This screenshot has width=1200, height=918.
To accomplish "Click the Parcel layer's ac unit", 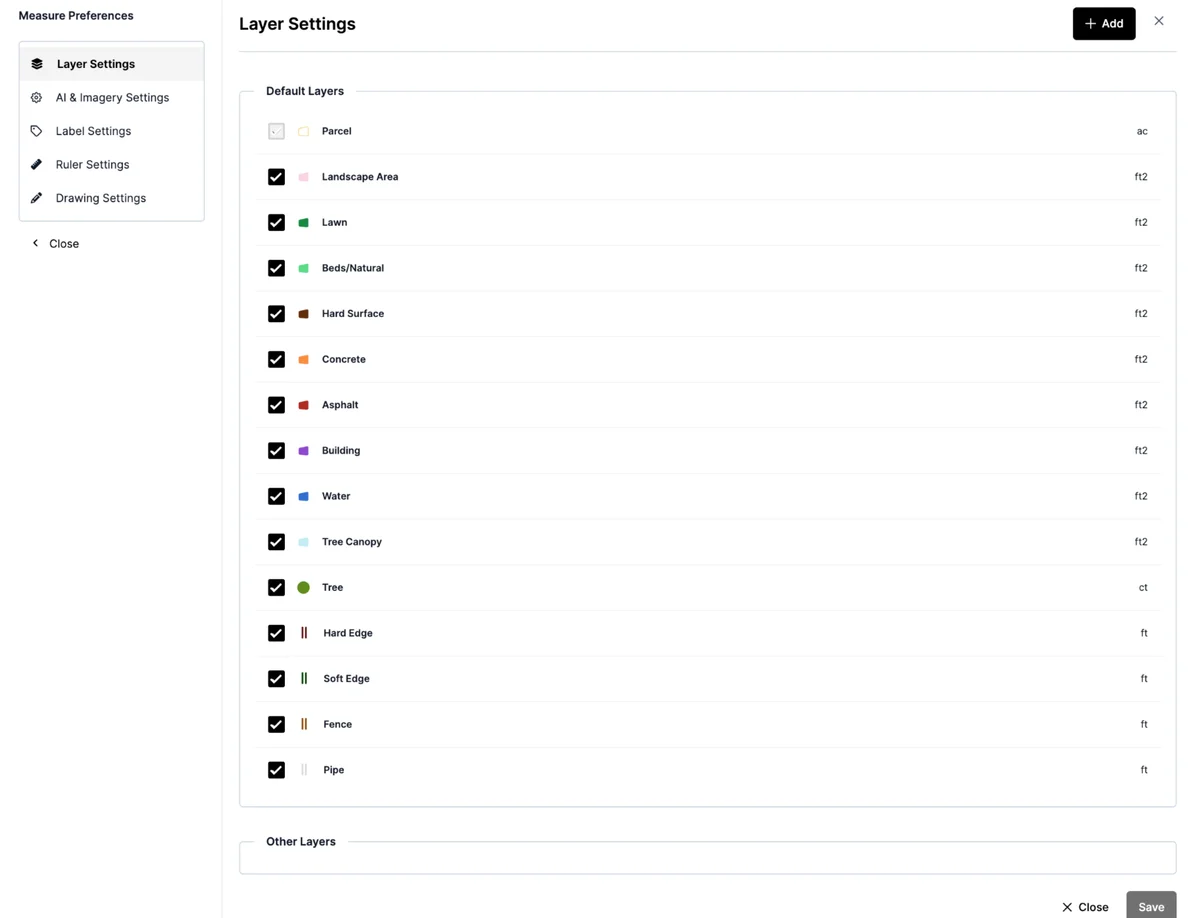I will point(1142,131).
